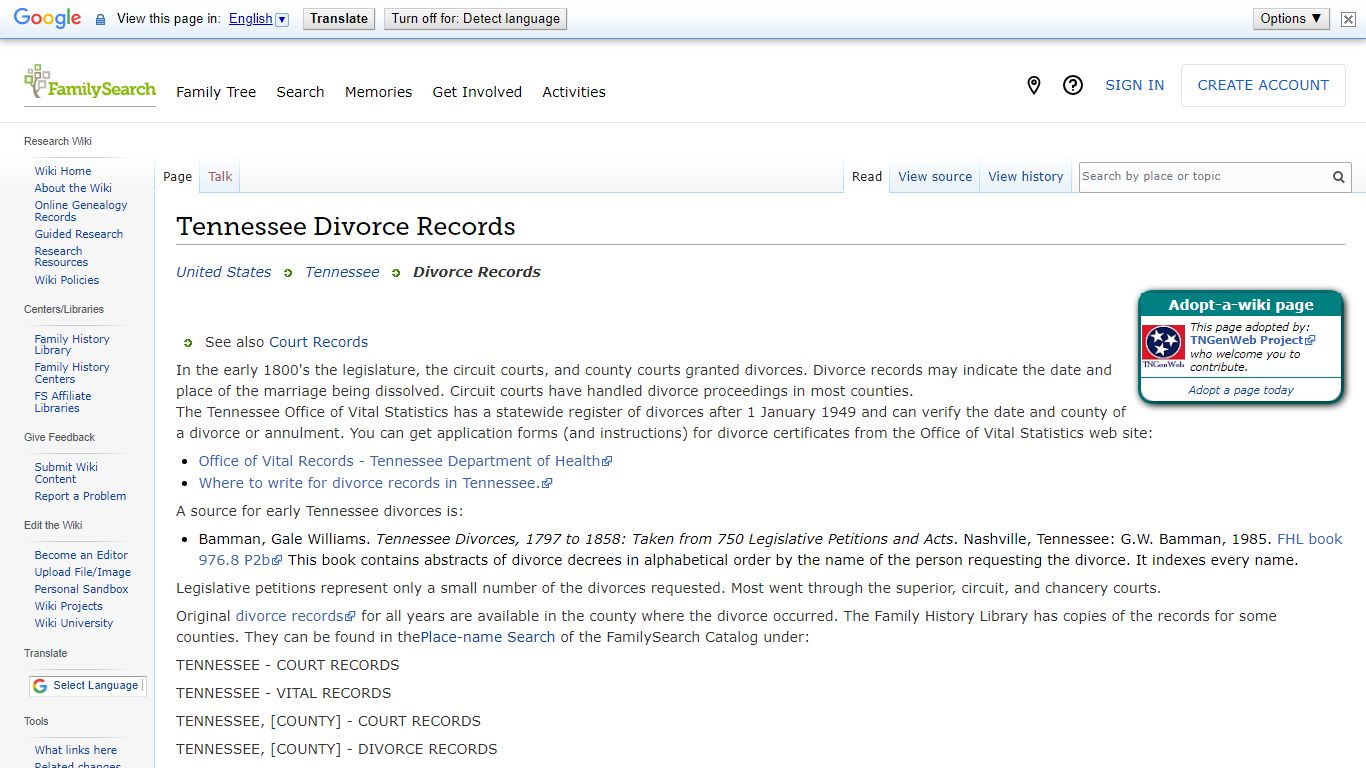The height and width of the screenshot is (768, 1366).
Task: Open Office of Vital Records link
Action: click(x=405, y=461)
